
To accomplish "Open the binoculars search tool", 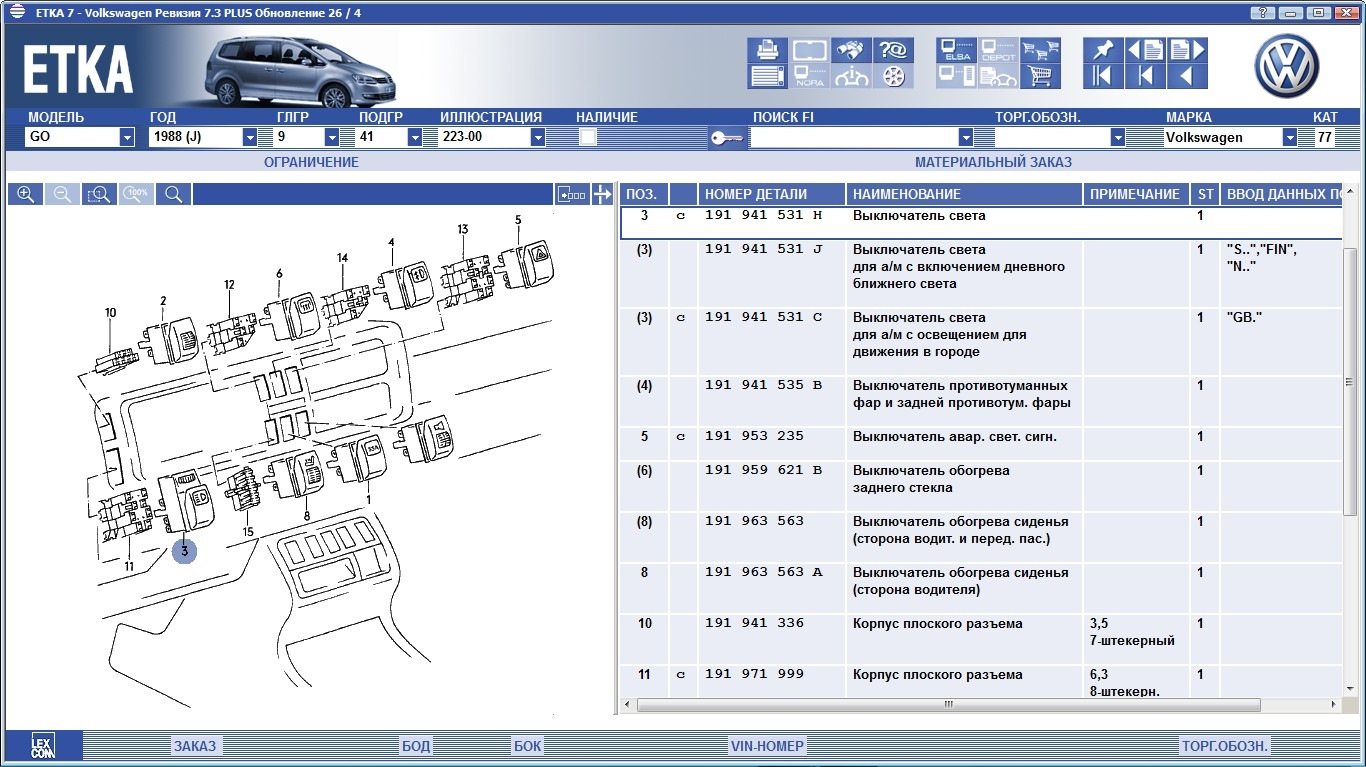I will [x=850, y=49].
